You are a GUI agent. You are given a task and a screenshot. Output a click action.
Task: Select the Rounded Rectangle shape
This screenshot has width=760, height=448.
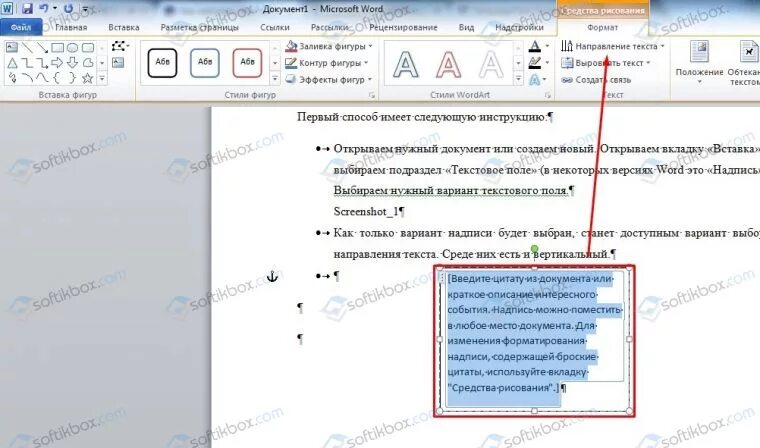[88, 48]
